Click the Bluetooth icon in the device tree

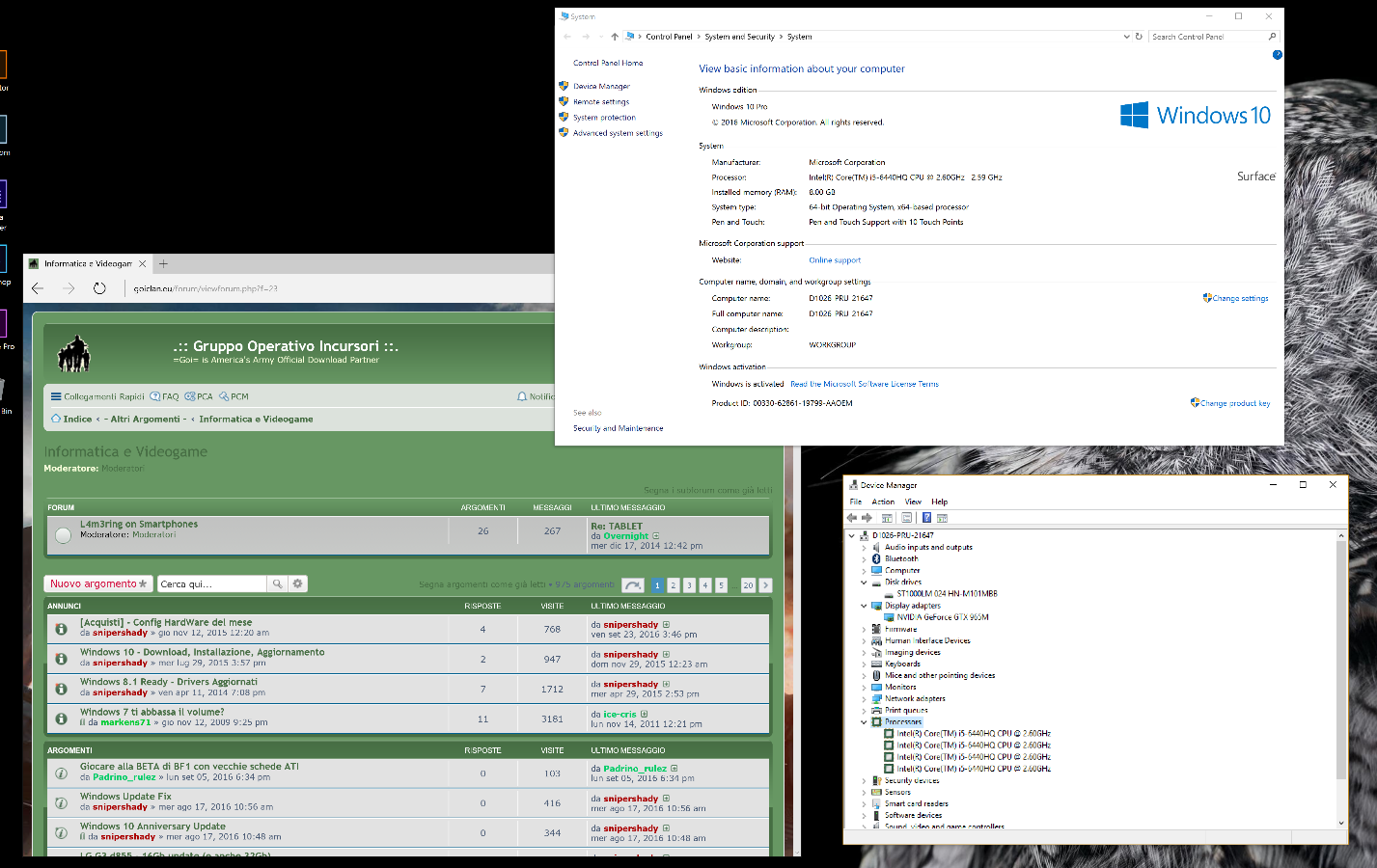click(876, 559)
